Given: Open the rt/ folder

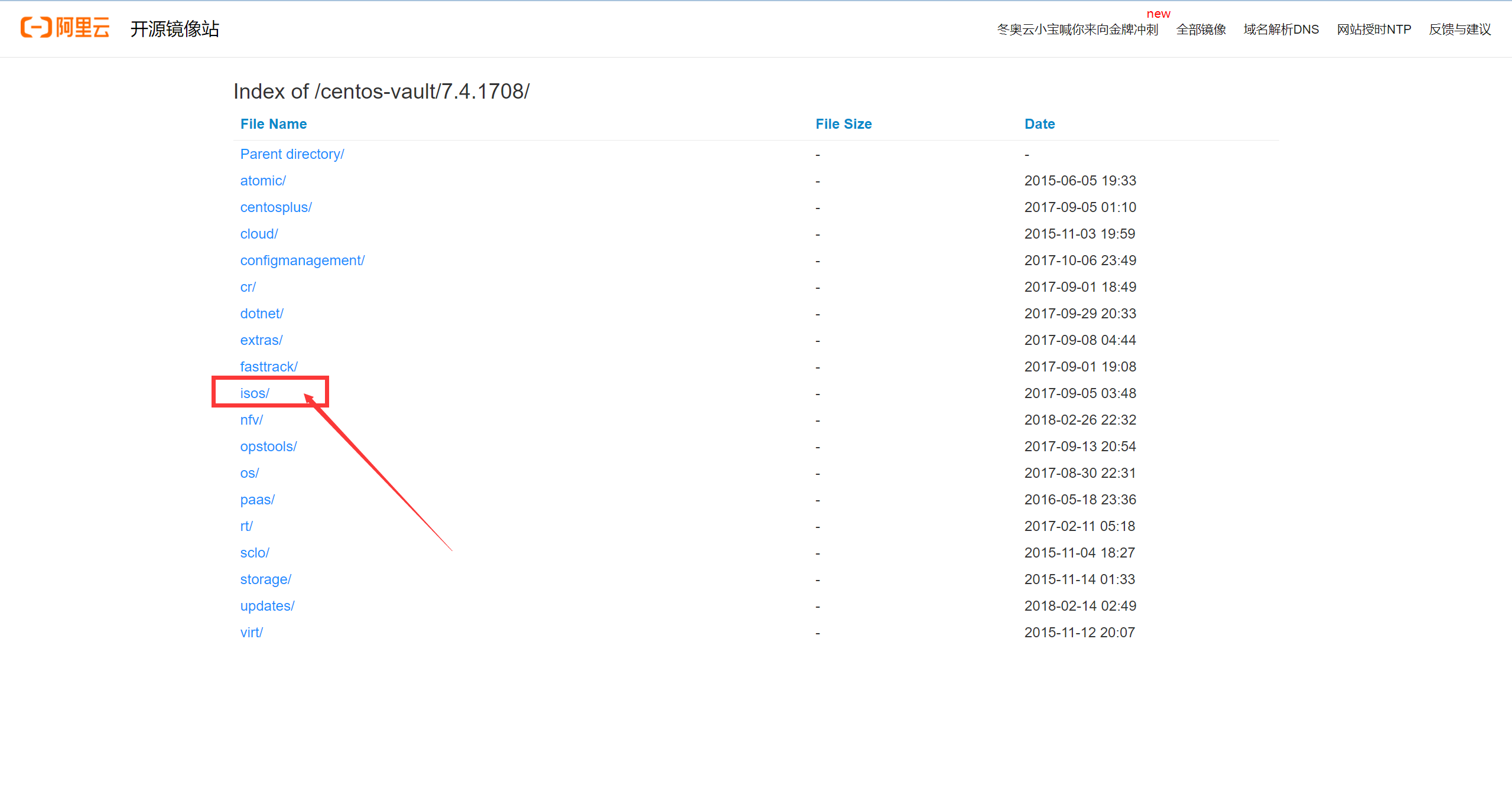Looking at the screenshot, I should [246, 526].
